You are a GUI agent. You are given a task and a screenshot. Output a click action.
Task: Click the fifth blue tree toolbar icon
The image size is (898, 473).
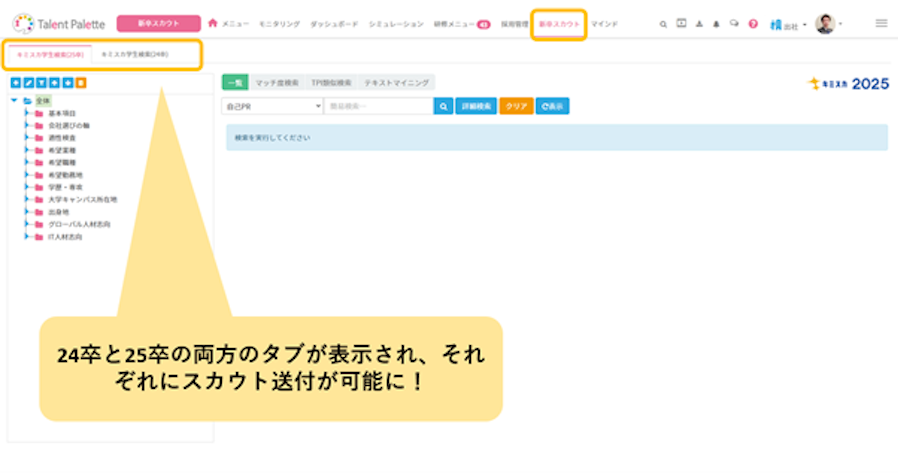pos(68,83)
